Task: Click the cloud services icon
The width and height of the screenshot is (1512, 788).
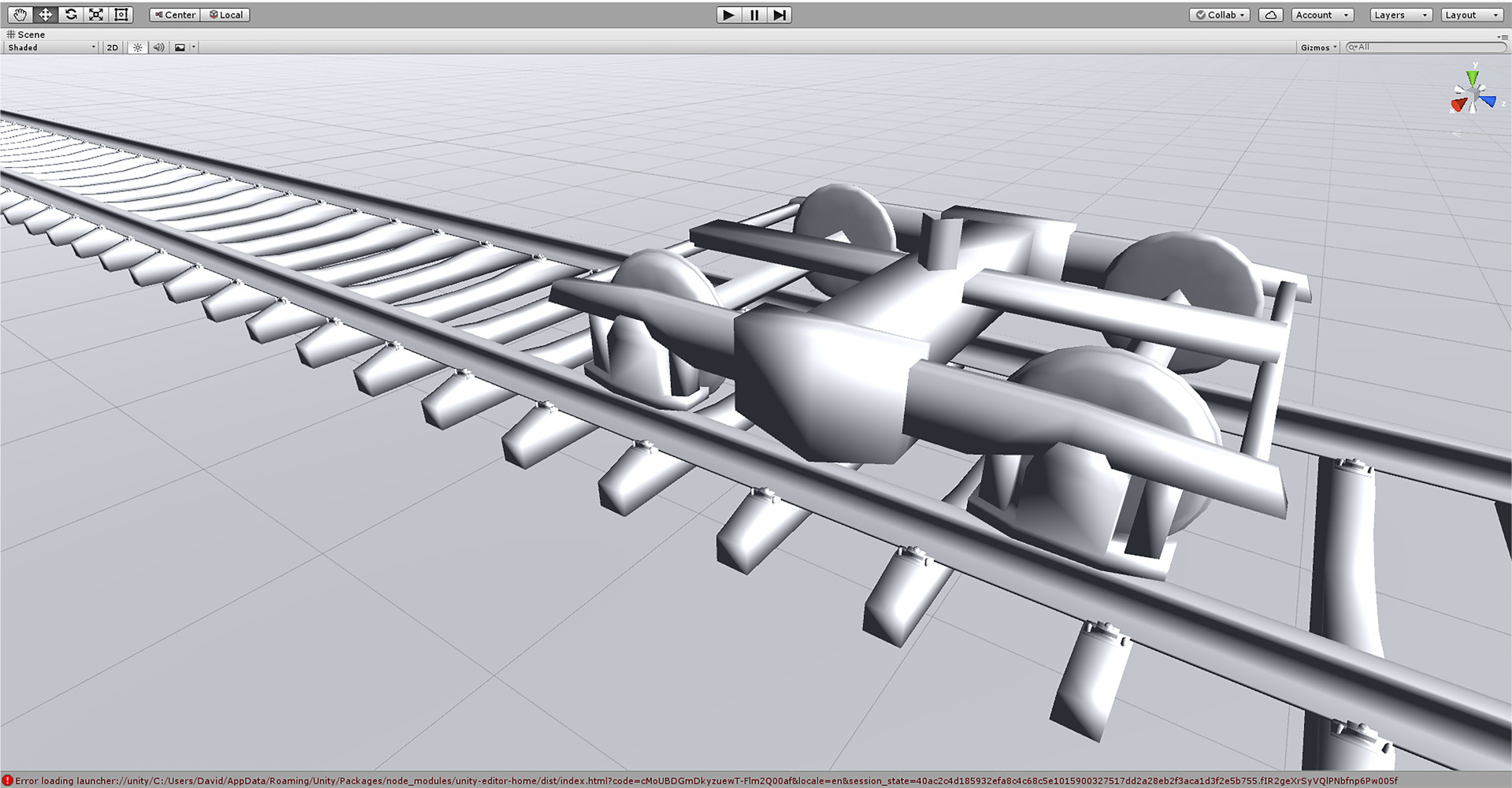Action: pyautogui.click(x=1269, y=14)
